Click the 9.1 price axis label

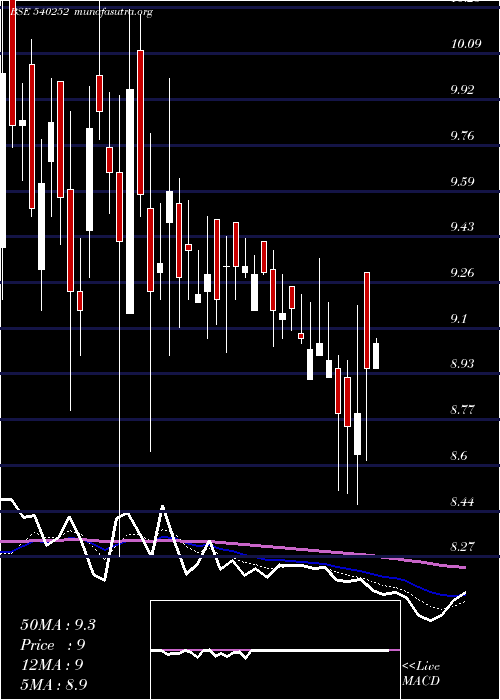[x=459, y=319]
